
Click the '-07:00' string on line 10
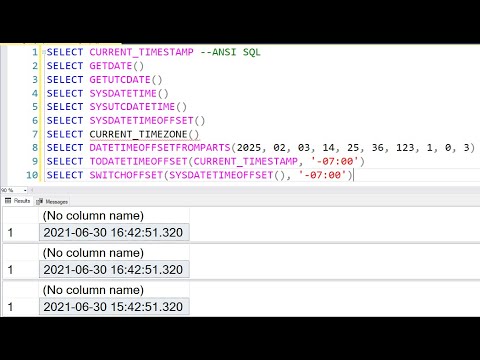(323, 175)
